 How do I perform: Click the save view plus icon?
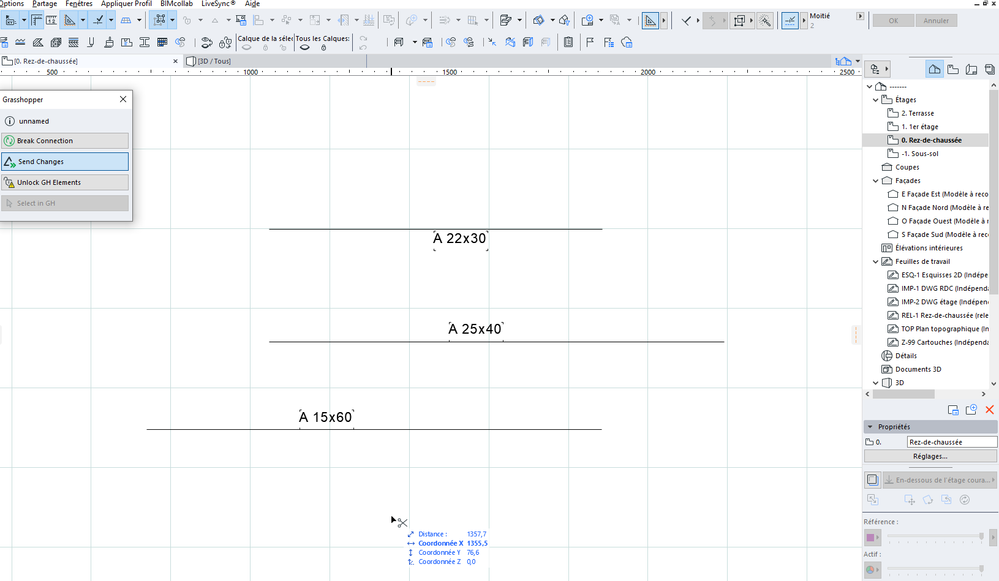pos(971,410)
